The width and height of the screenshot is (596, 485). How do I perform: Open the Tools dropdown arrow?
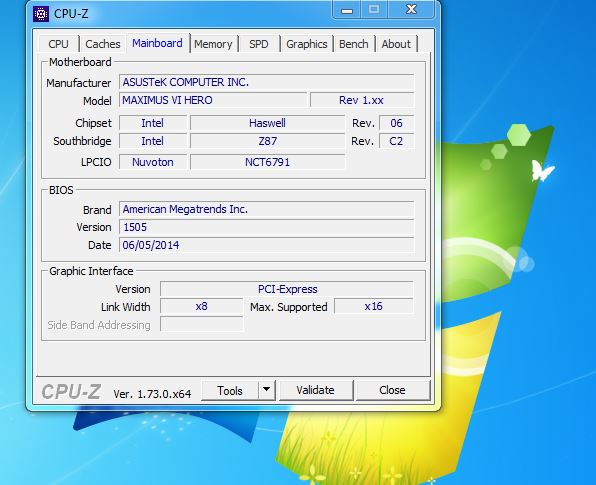267,390
